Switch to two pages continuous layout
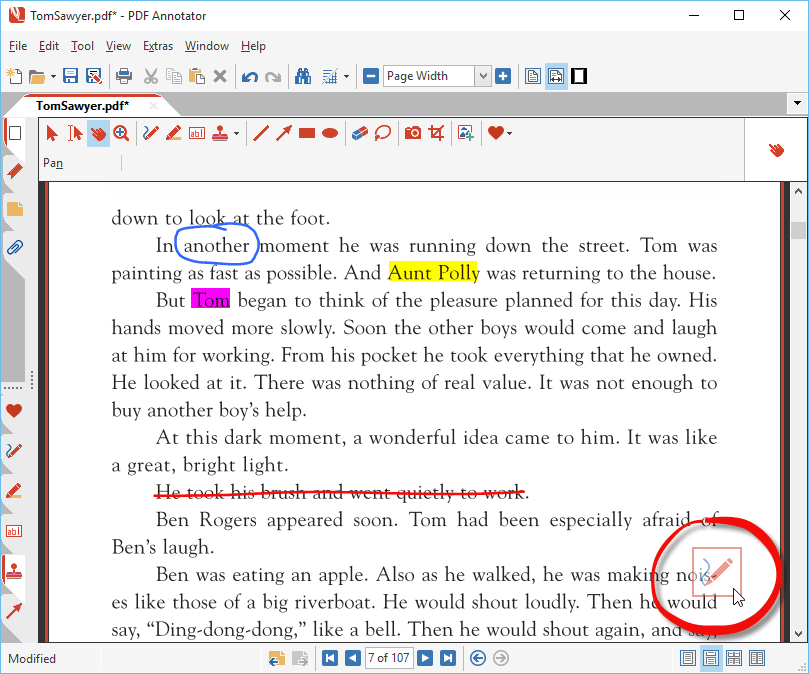 (734, 659)
